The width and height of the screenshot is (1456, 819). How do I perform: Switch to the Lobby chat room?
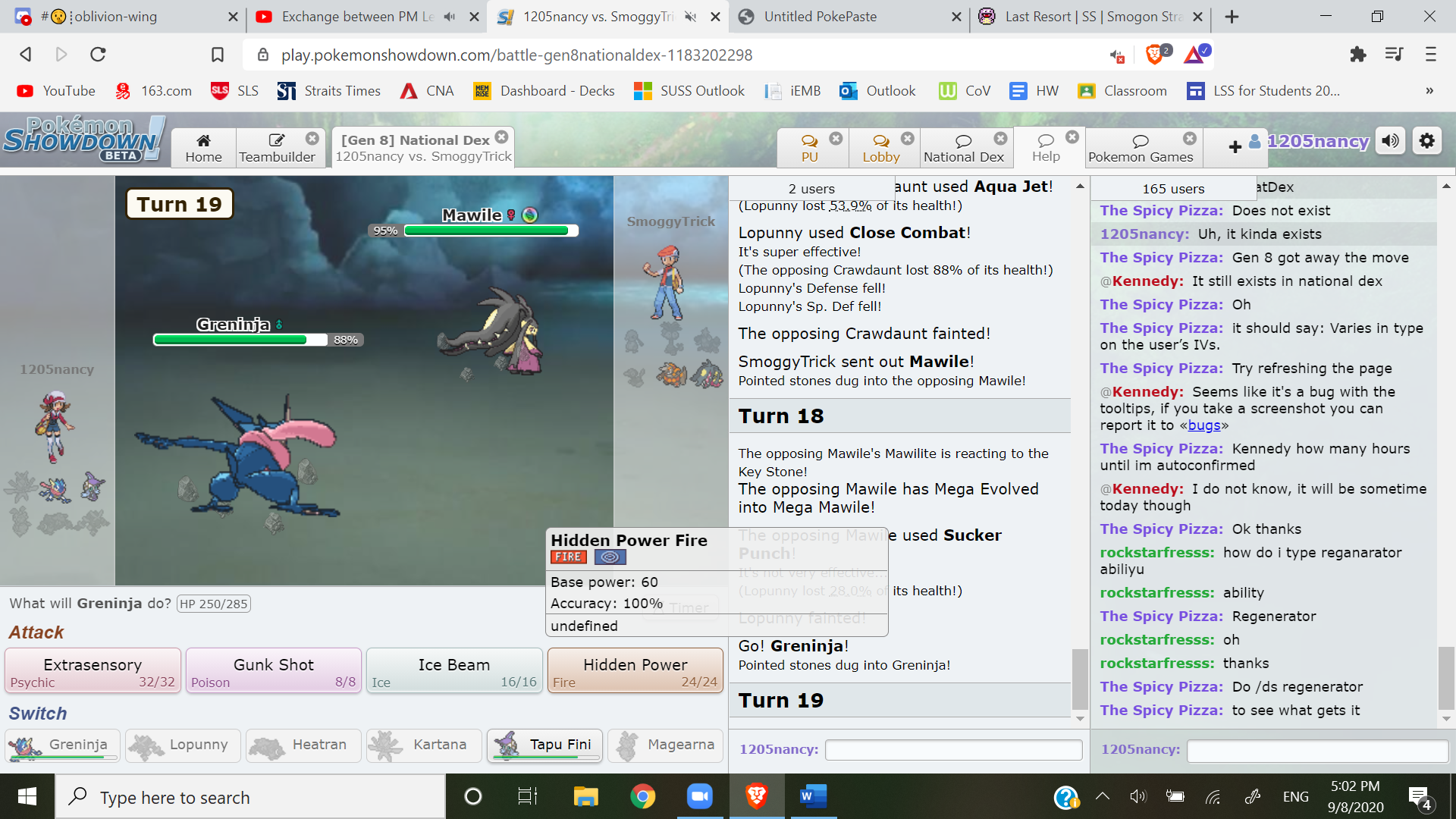(880, 148)
